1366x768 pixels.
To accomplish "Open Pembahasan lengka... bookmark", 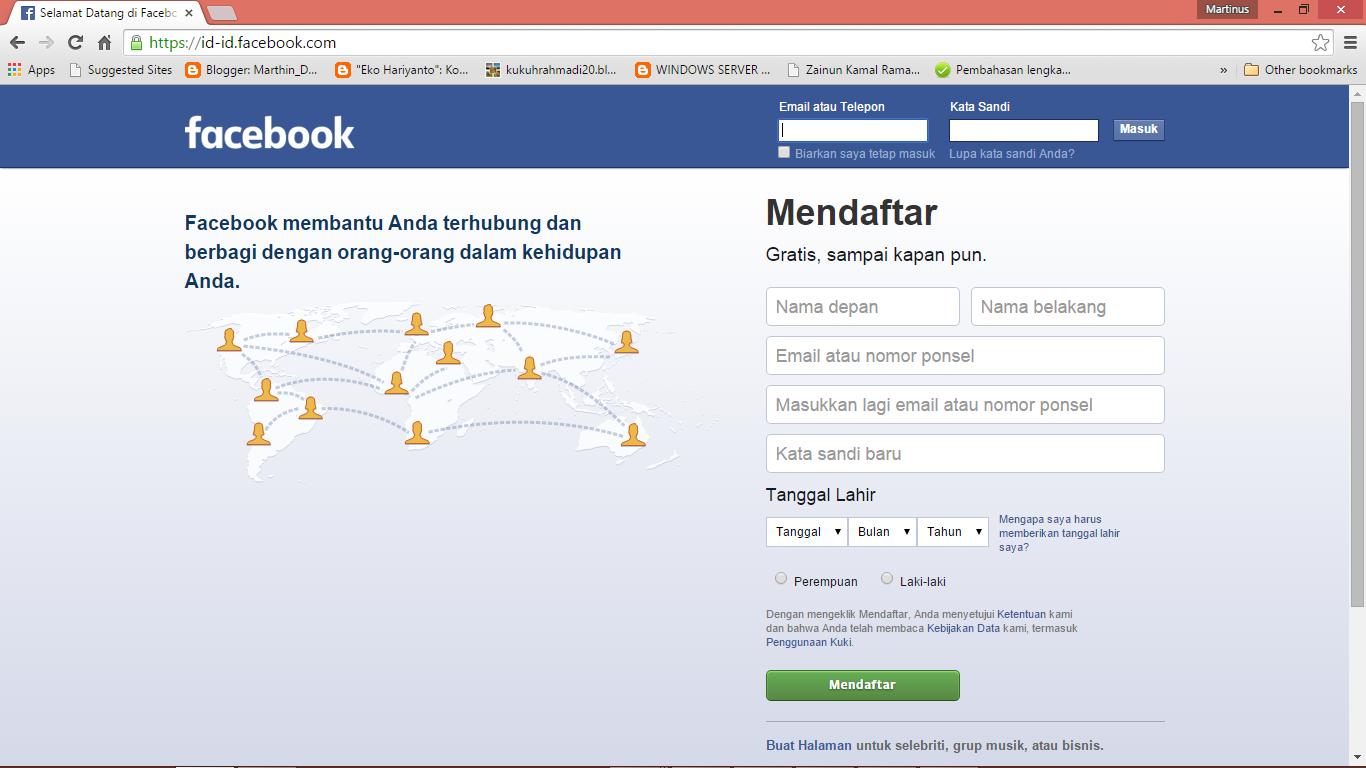I will tap(1003, 70).
